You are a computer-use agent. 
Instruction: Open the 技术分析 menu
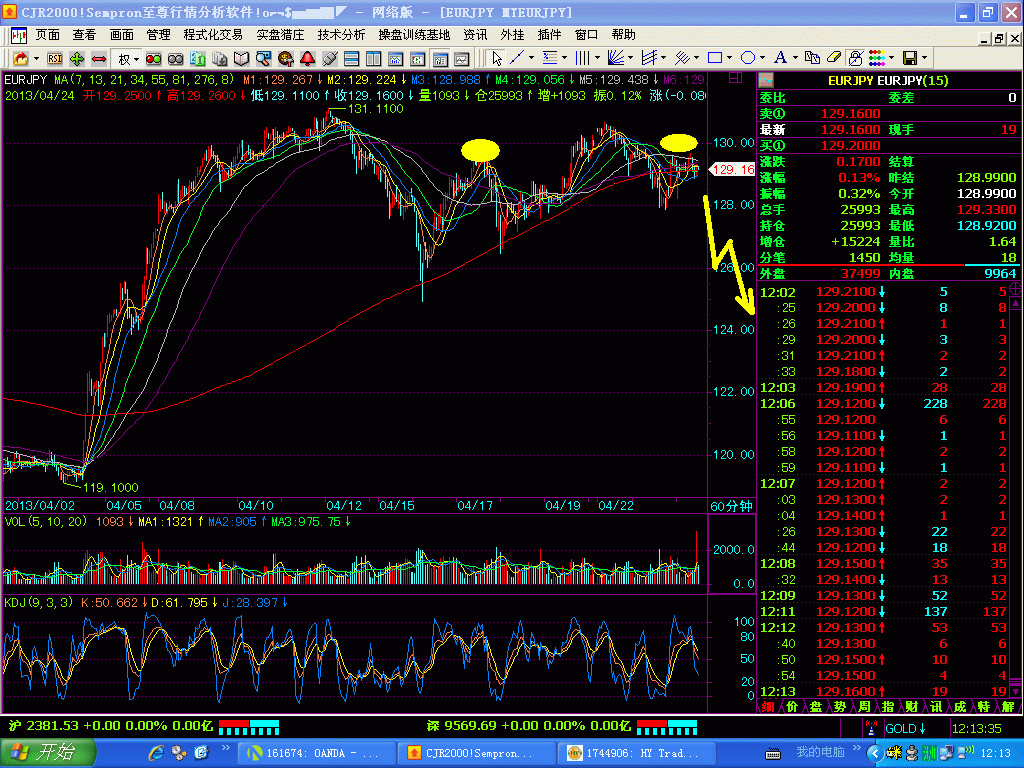pos(341,35)
